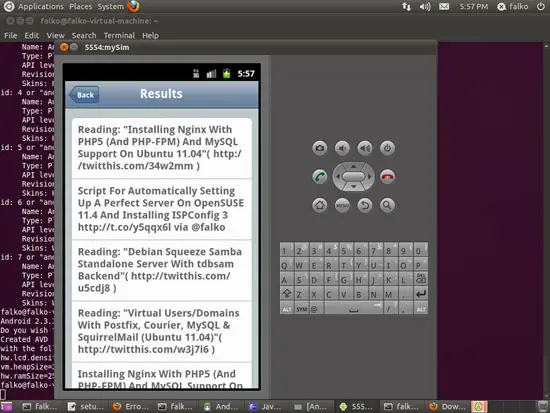The image size is (550, 413).
Task: Tap the Back button in Results header
Action: (85, 95)
